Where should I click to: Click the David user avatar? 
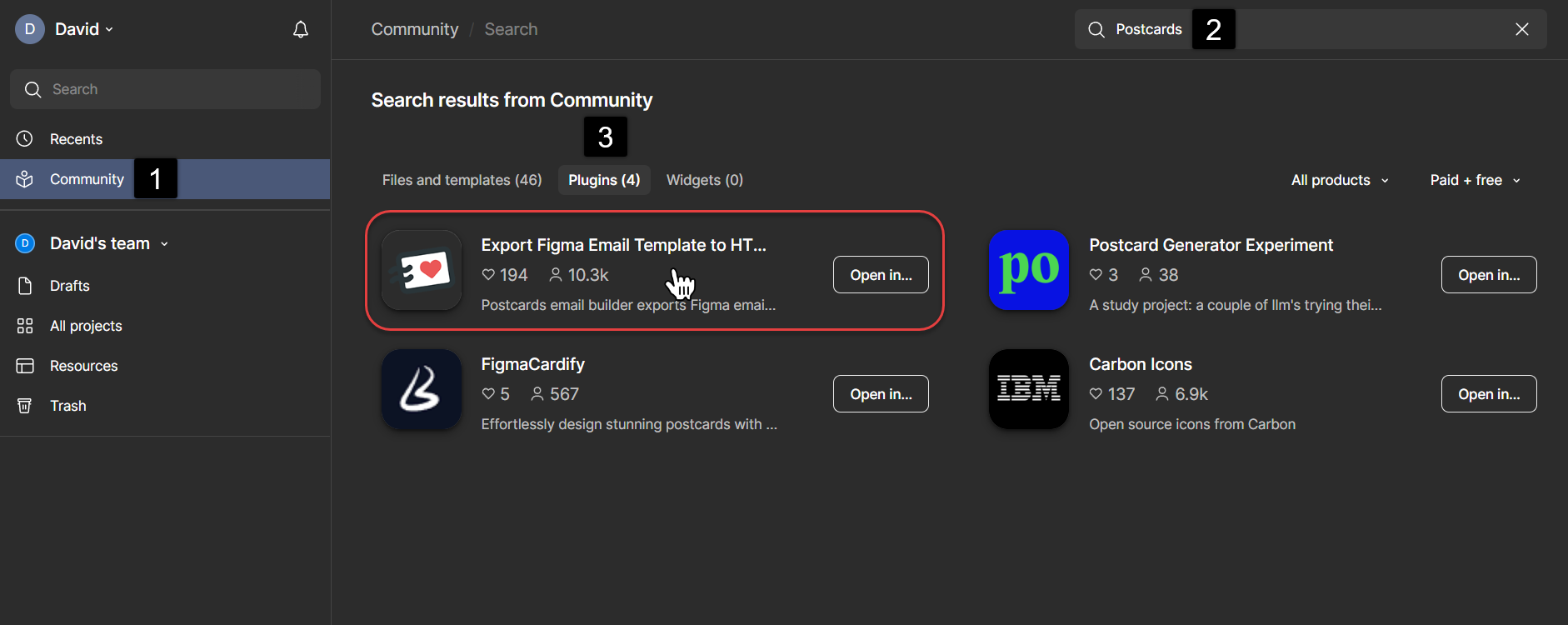click(x=30, y=29)
